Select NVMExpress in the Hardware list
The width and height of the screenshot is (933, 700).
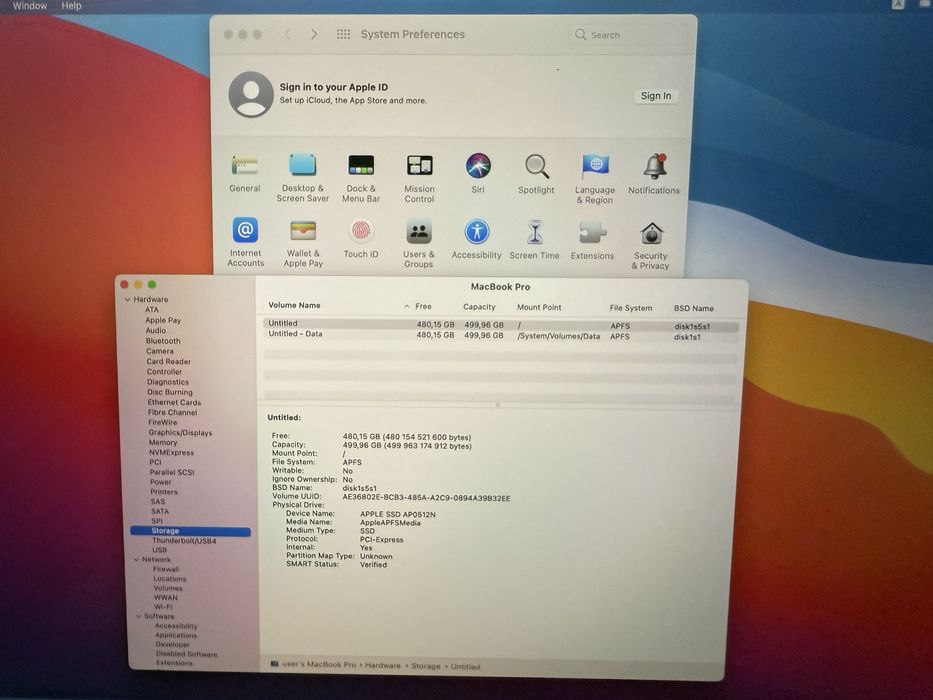(x=171, y=452)
